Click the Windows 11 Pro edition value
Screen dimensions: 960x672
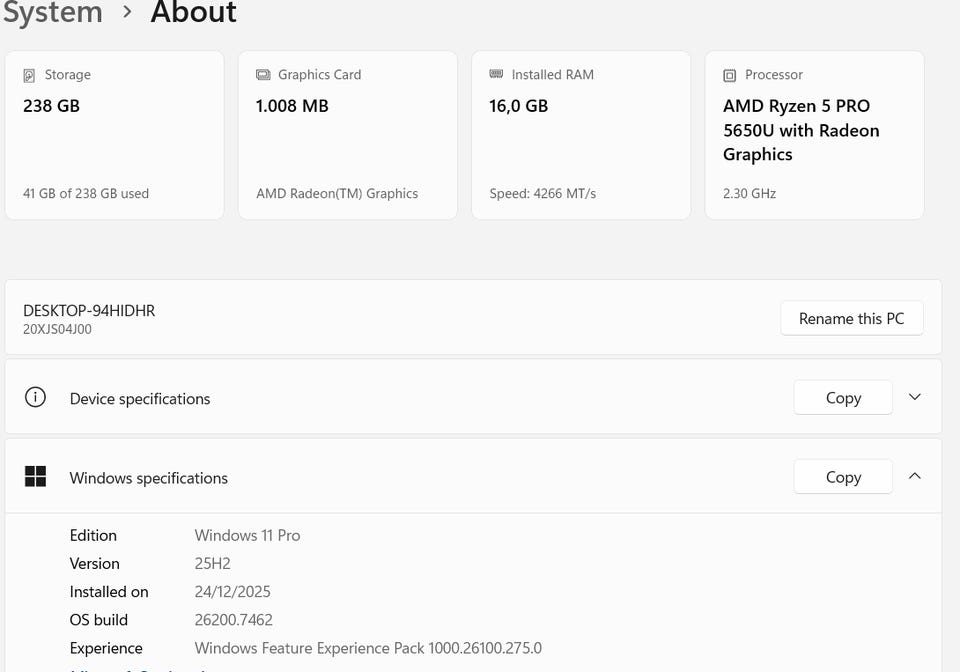(x=247, y=536)
